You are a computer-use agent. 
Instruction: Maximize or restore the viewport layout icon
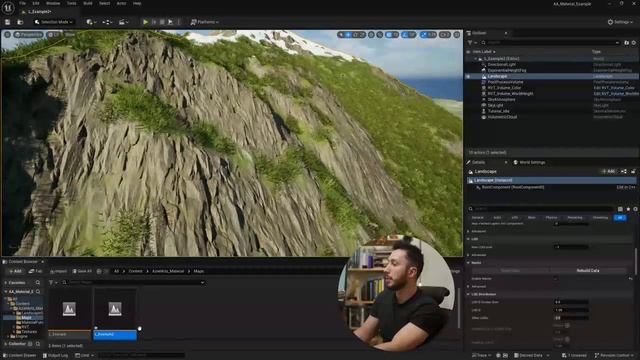click(457, 35)
